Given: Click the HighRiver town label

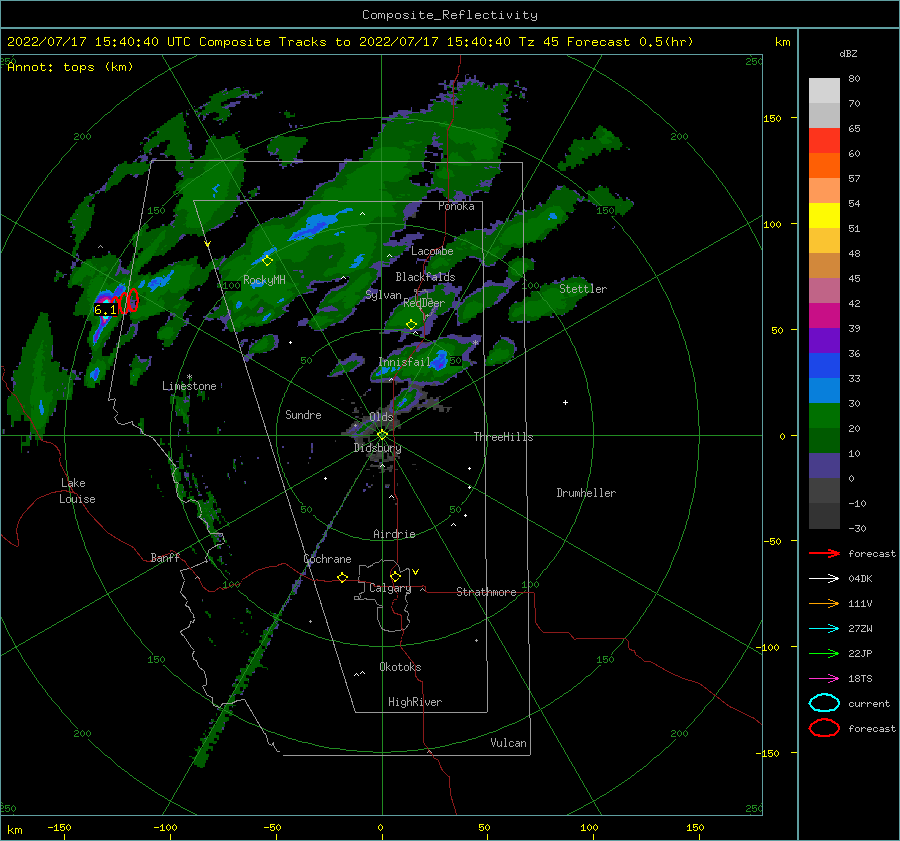Looking at the screenshot, I should click(415, 702).
